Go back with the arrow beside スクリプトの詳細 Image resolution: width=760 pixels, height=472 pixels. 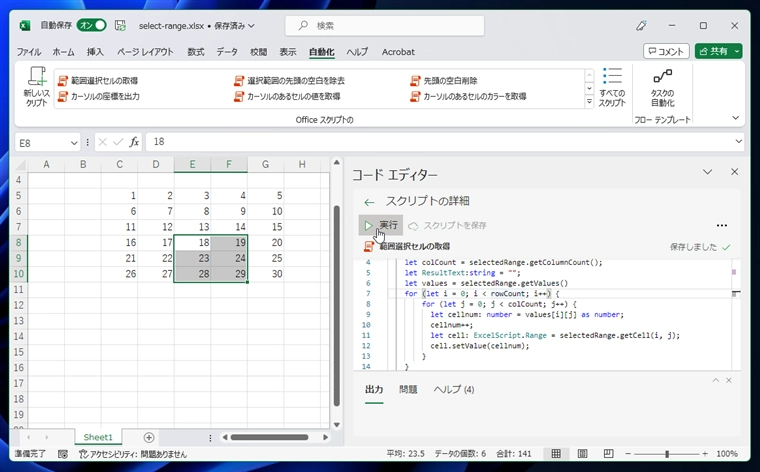369,202
